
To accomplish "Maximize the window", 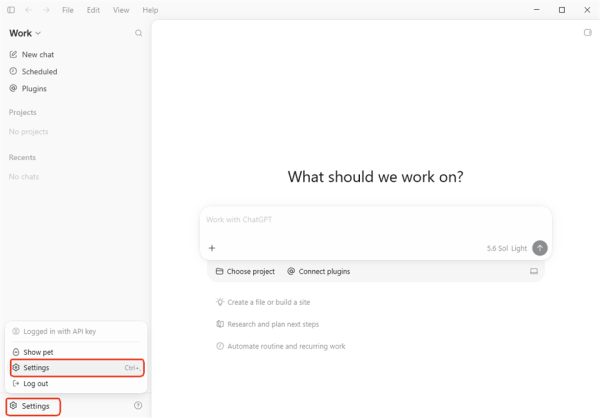I will click(x=562, y=10).
